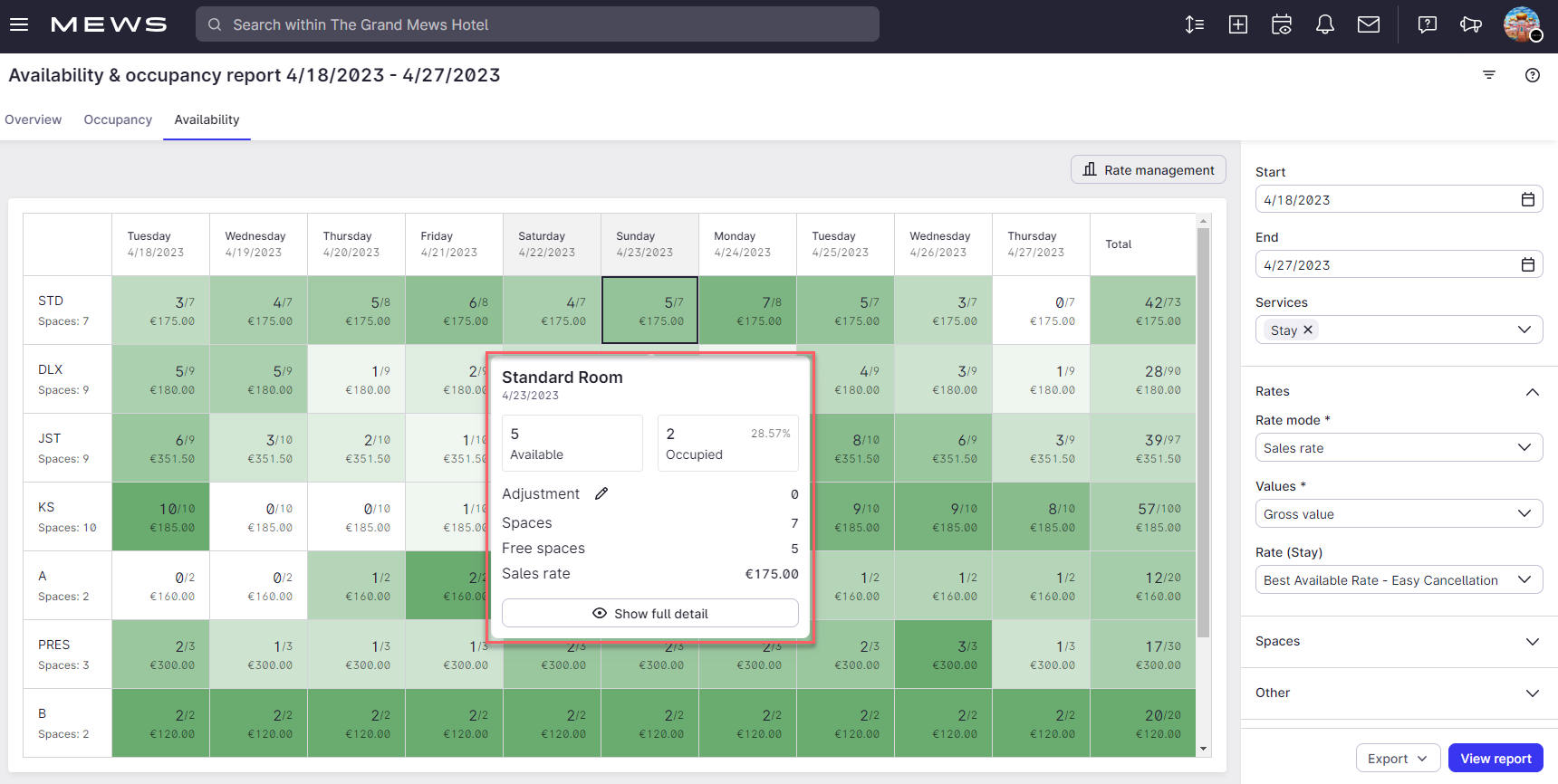Remove the Stay service tag

(x=1307, y=330)
